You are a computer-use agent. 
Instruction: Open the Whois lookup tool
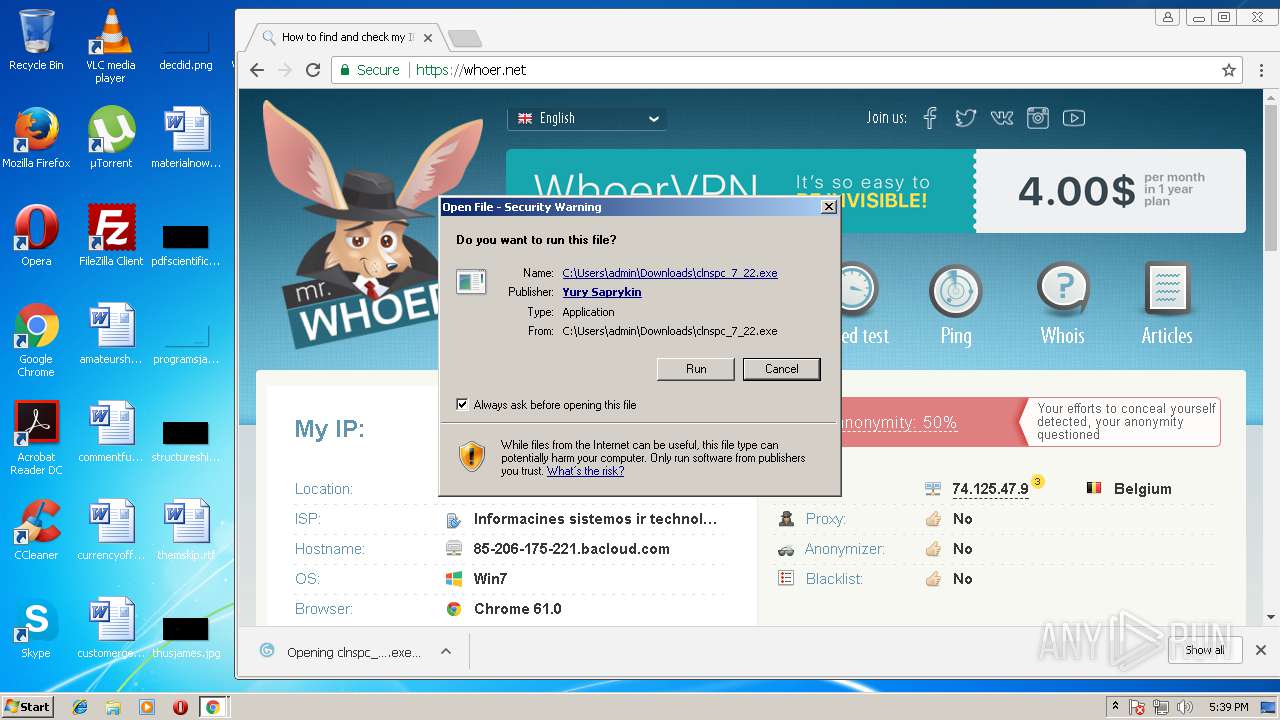[1062, 305]
